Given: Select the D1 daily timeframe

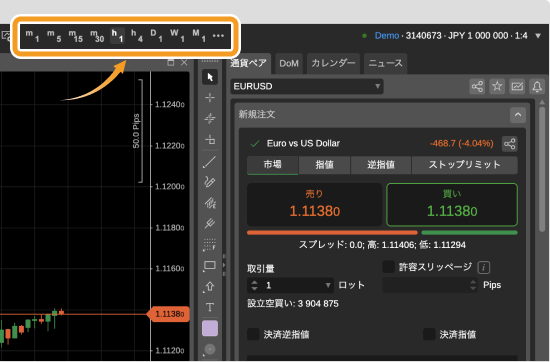Looking at the screenshot, I should 156,36.
